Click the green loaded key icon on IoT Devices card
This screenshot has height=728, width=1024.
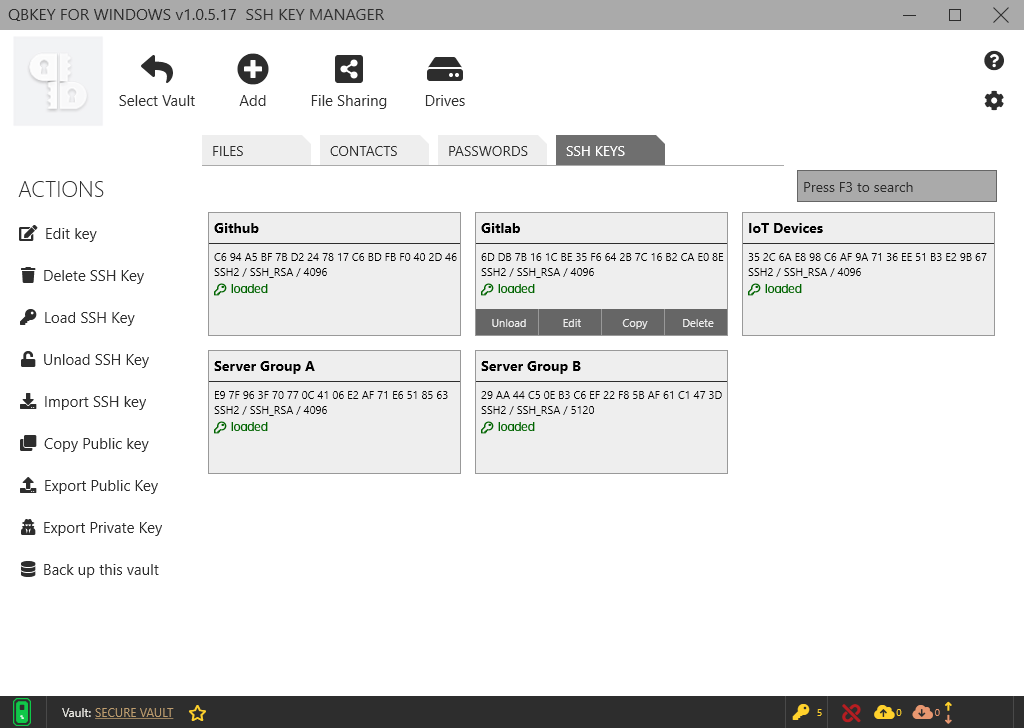pos(754,289)
